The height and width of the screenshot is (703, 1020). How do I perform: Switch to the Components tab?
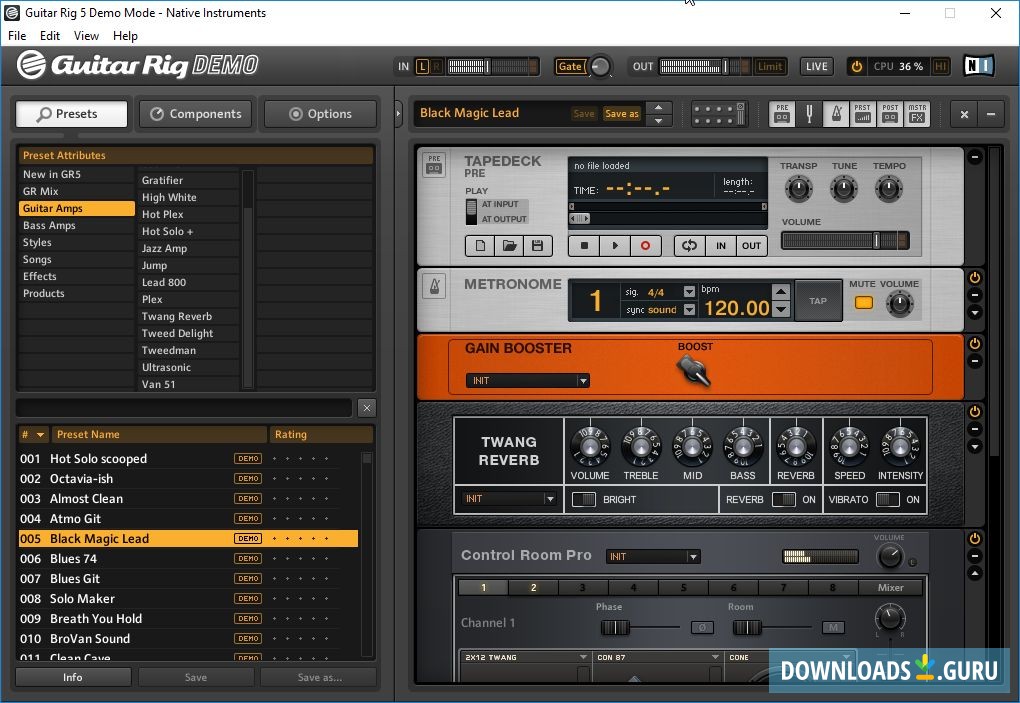(195, 114)
